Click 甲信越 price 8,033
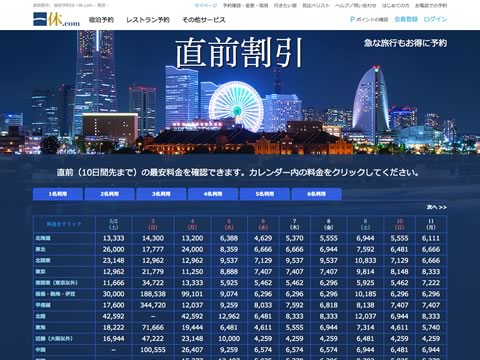The height and width of the screenshot is (360, 480). tap(263, 305)
